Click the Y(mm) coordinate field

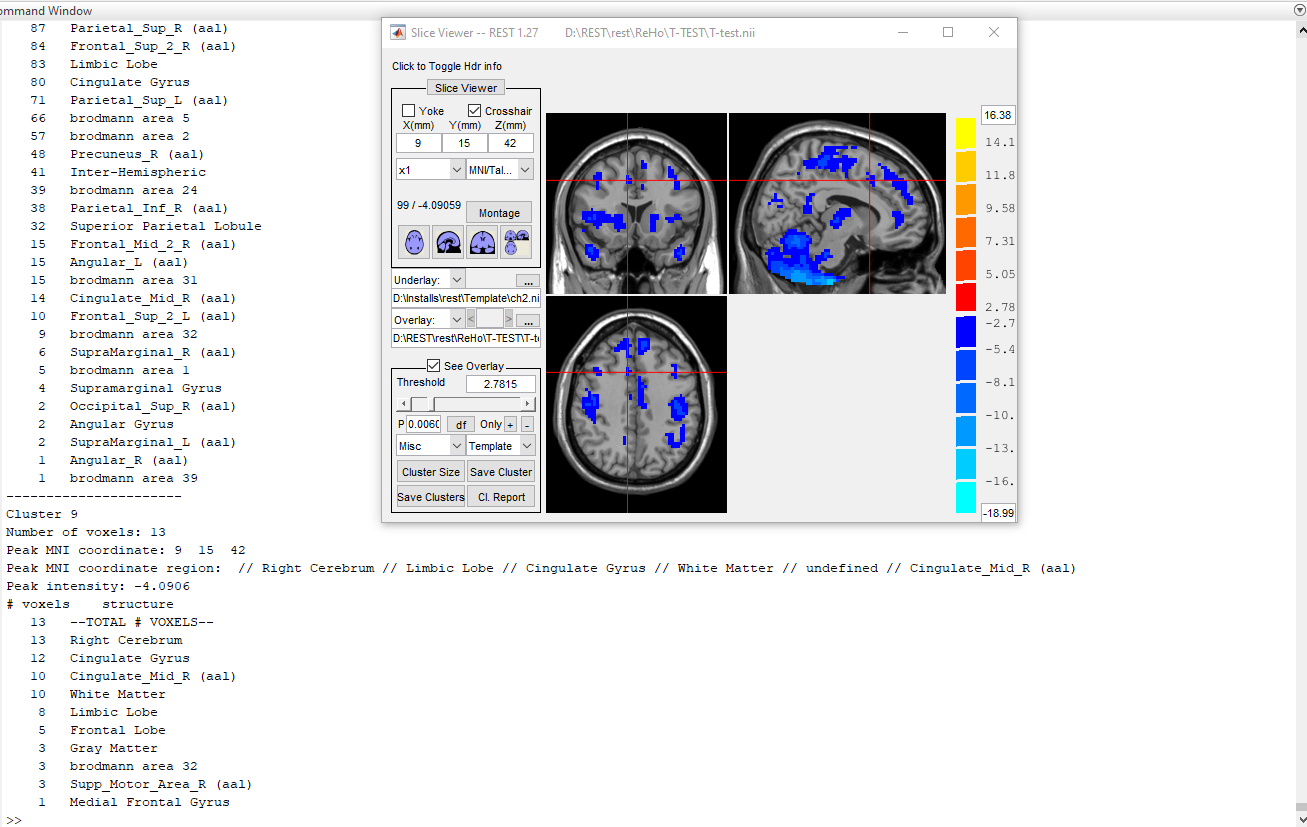(465, 143)
